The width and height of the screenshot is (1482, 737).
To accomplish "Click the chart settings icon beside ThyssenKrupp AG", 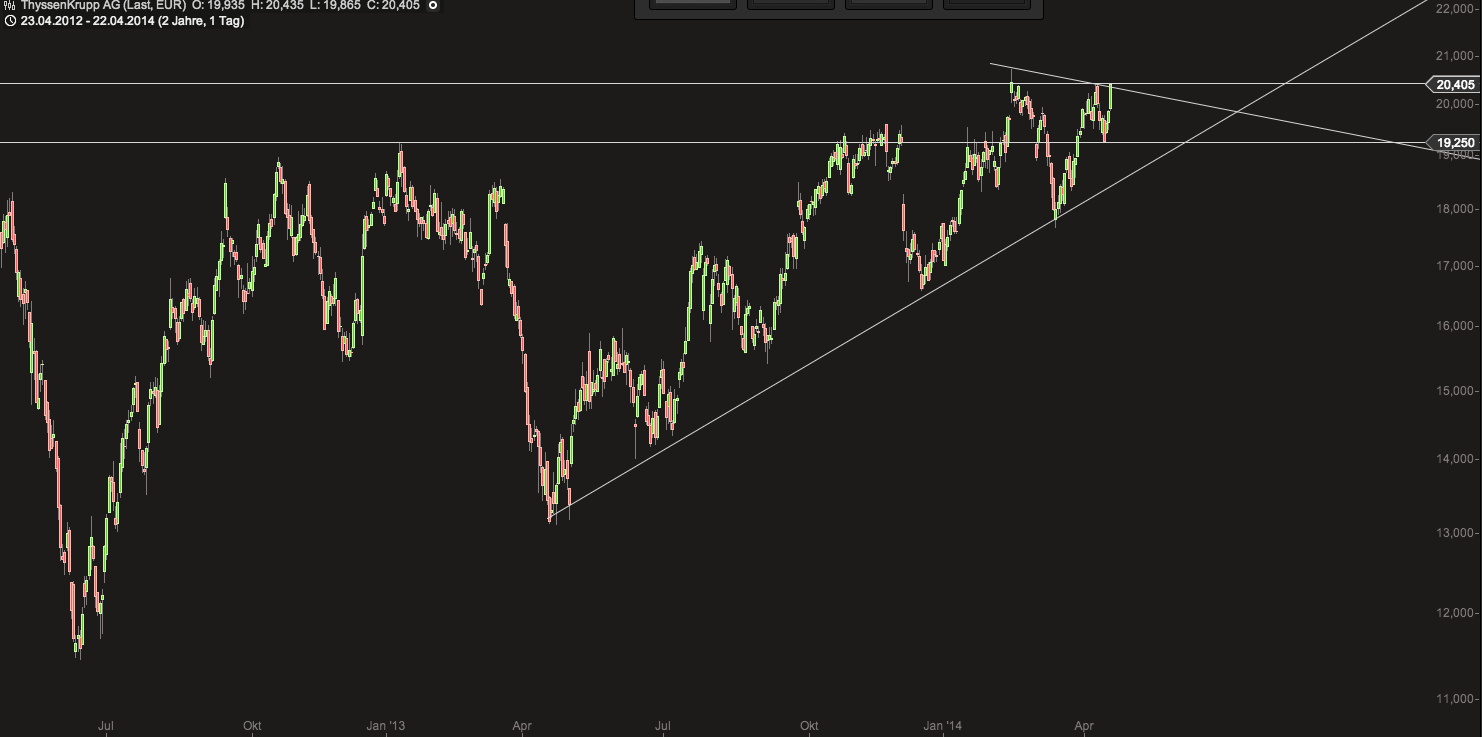I will click(x=9, y=5).
